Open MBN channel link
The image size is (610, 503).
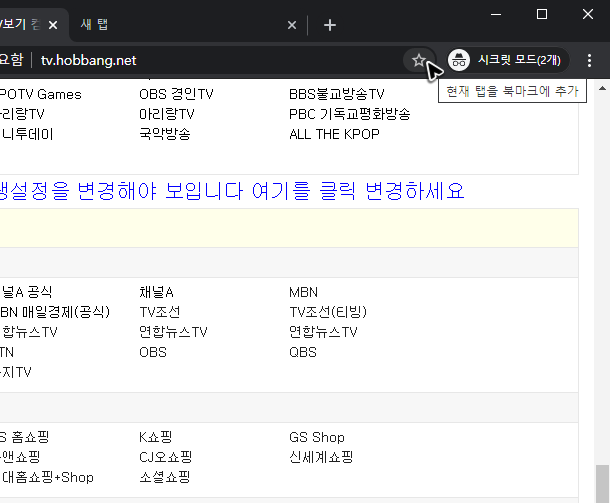tap(303, 292)
